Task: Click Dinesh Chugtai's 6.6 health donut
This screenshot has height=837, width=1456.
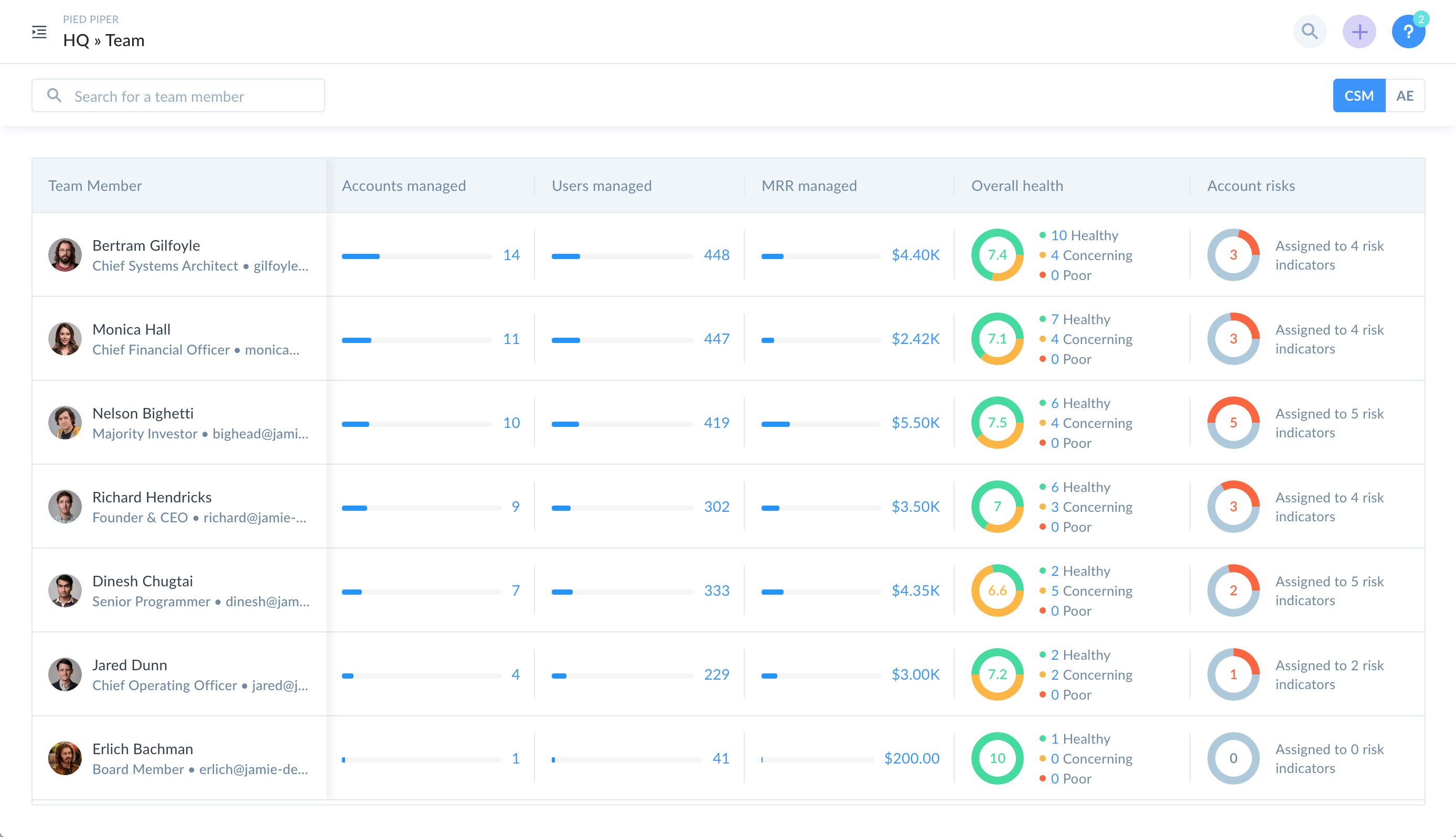Action: click(x=997, y=591)
